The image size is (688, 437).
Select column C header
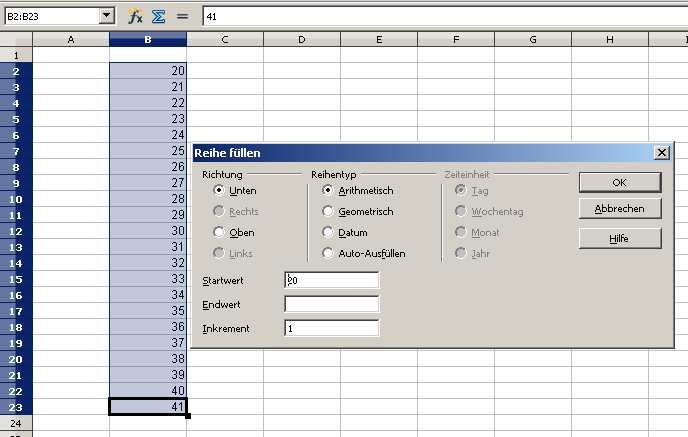coord(225,39)
